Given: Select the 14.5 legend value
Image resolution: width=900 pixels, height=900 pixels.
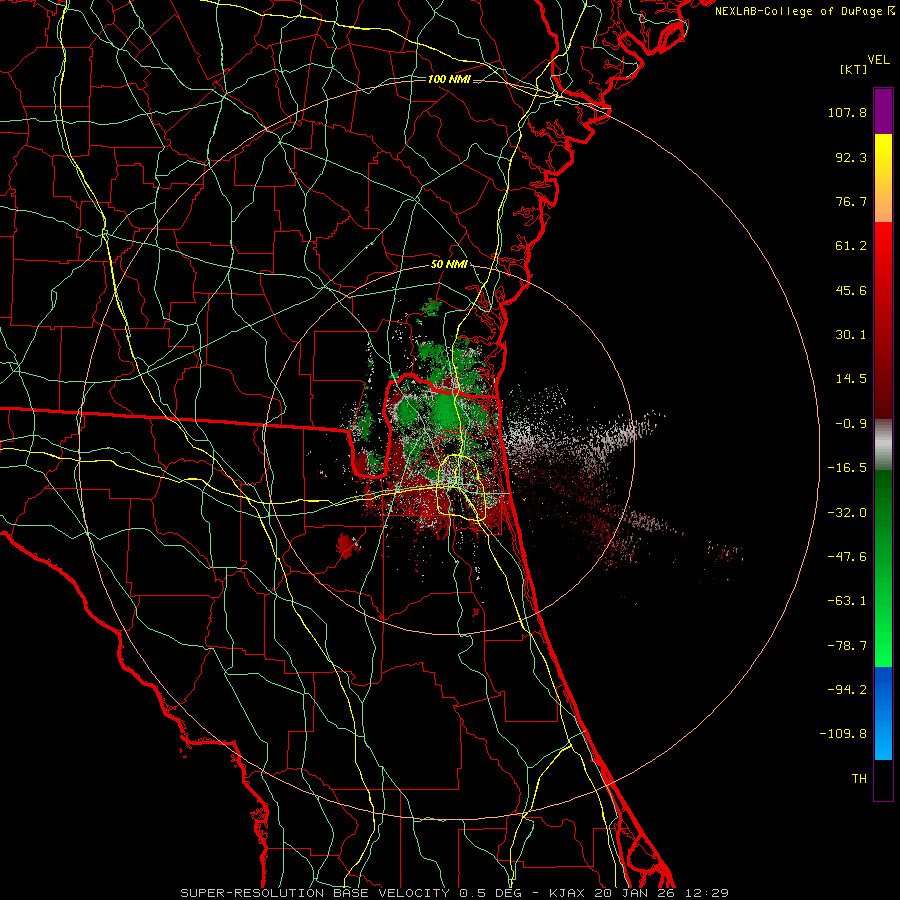Looking at the screenshot, I should pos(851,379).
